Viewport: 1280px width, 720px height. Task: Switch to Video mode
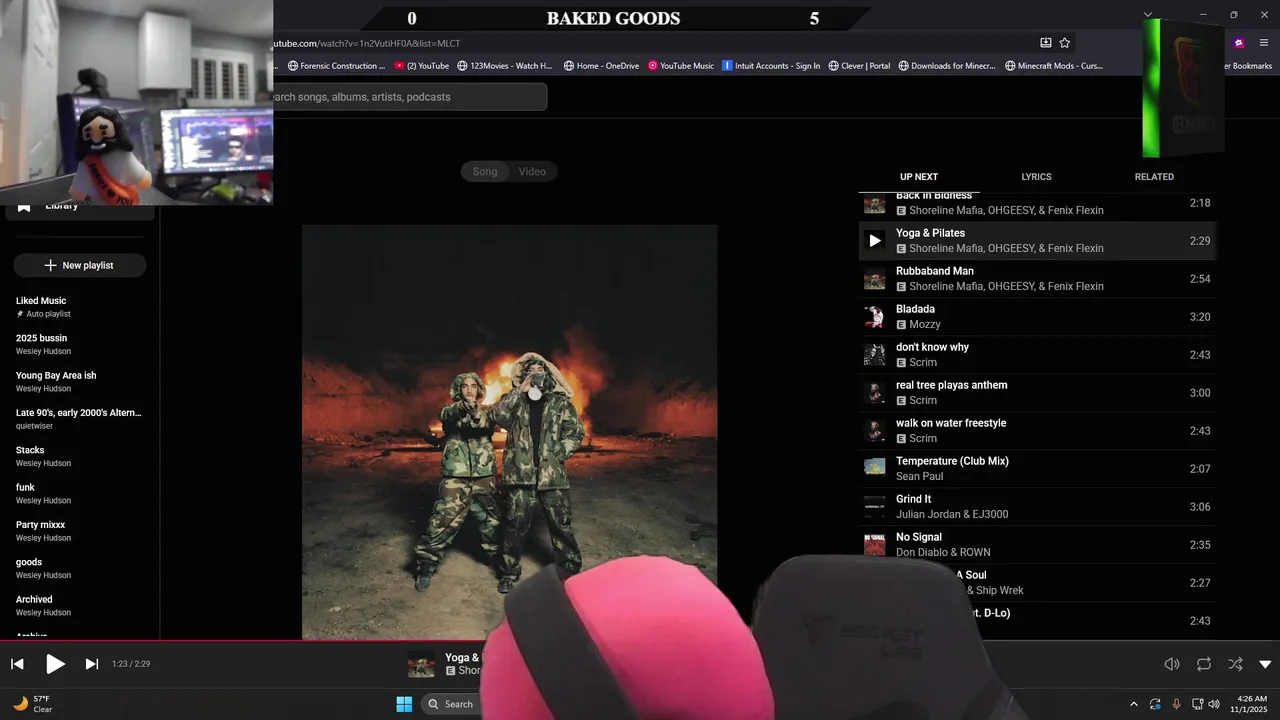click(532, 172)
